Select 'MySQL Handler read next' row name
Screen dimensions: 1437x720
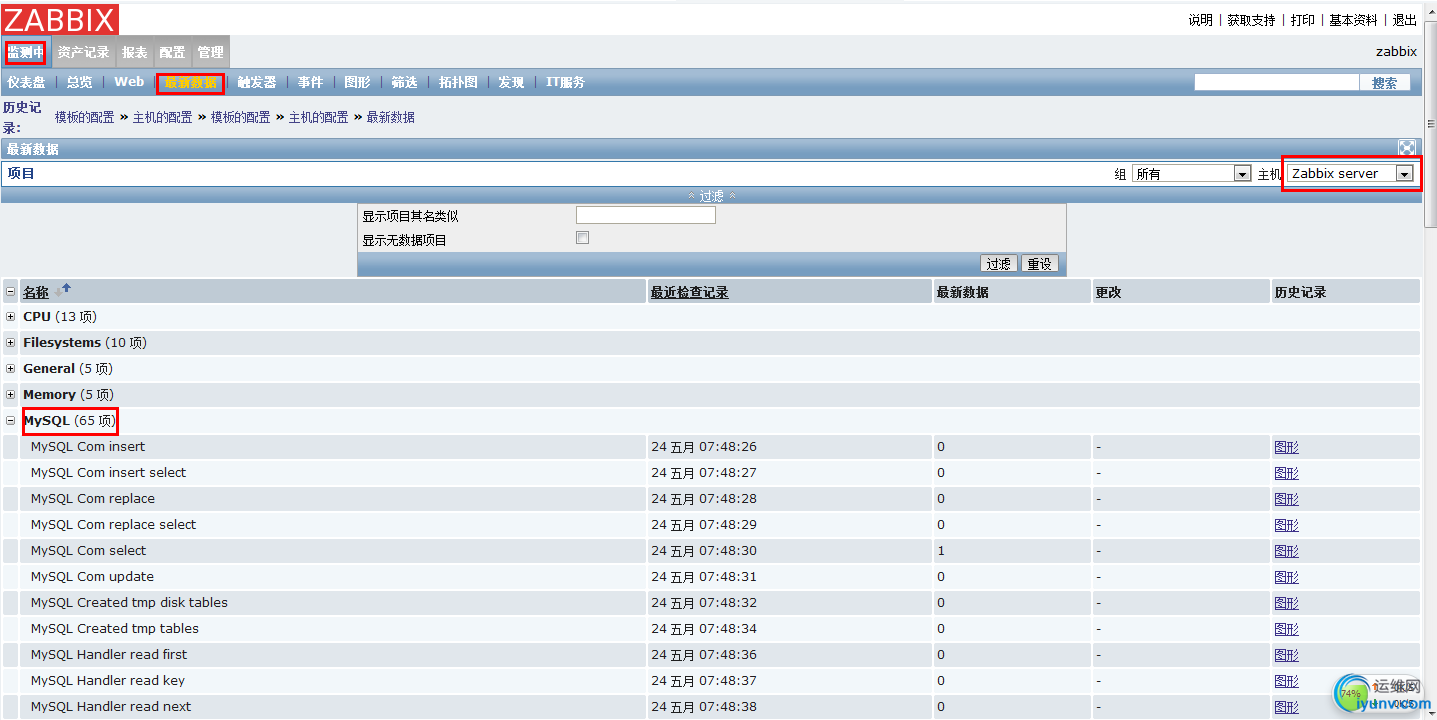(x=110, y=706)
